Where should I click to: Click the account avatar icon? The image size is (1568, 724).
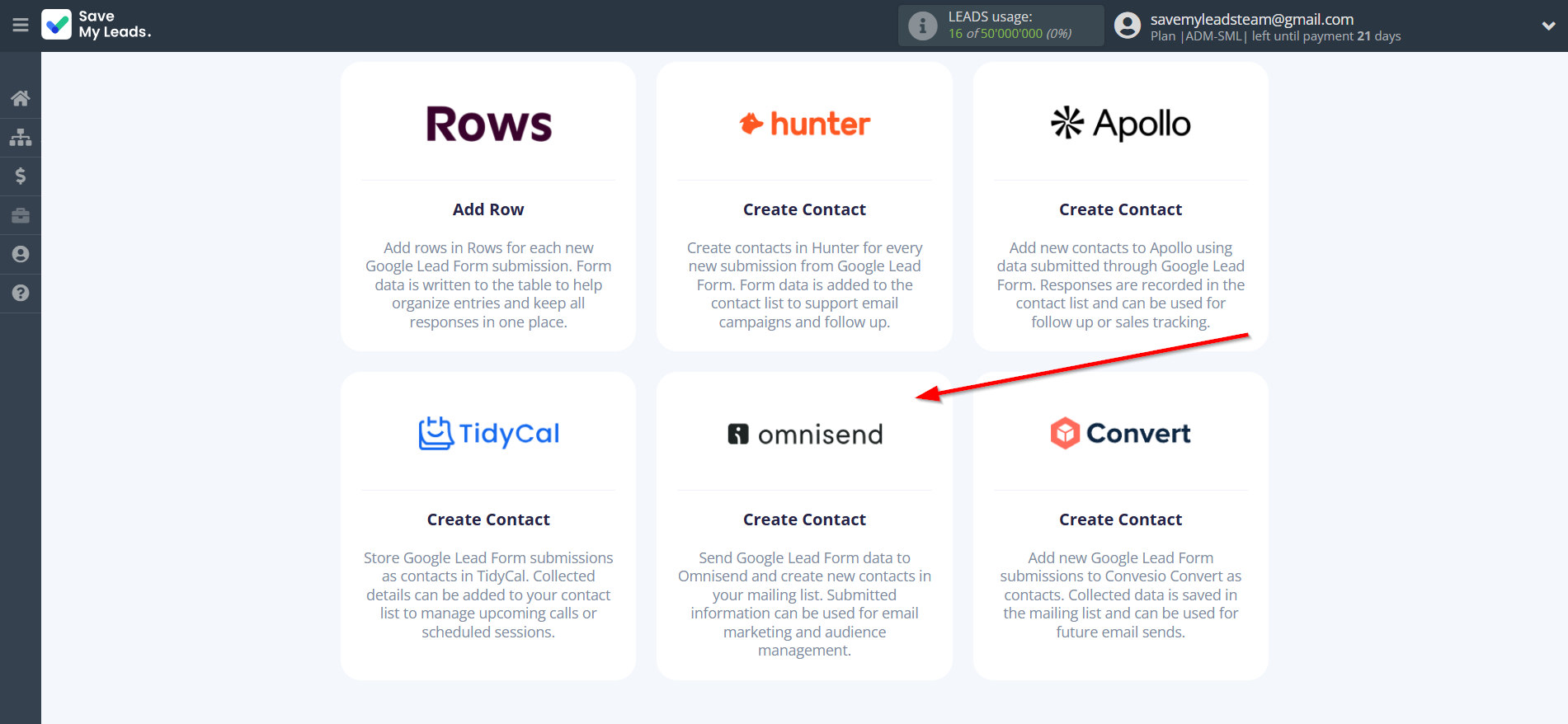(x=1127, y=26)
